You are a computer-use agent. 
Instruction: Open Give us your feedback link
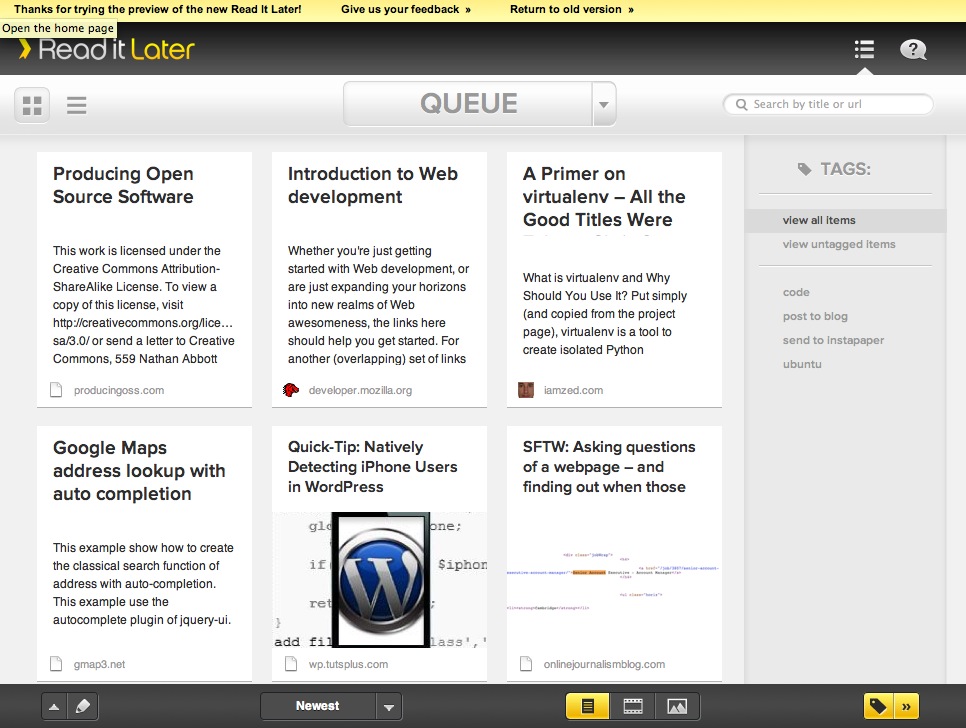pyautogui.click(x=406, y=10)
